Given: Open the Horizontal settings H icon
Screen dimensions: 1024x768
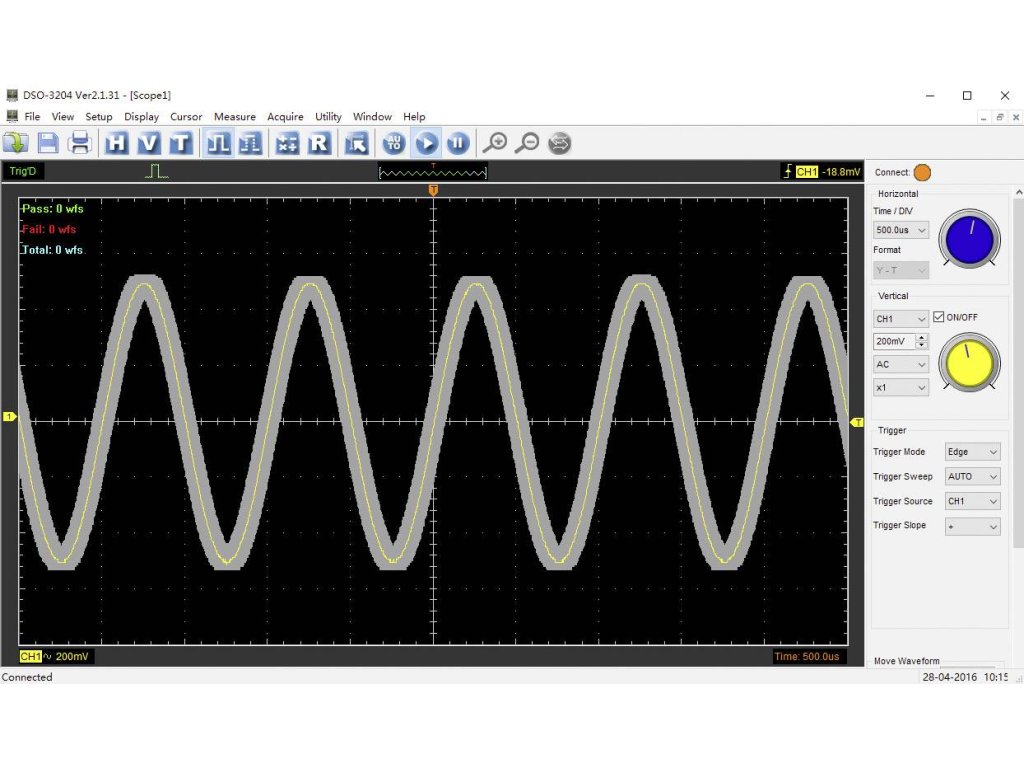Looking at the screenshot, I should [x=117, y=143].
